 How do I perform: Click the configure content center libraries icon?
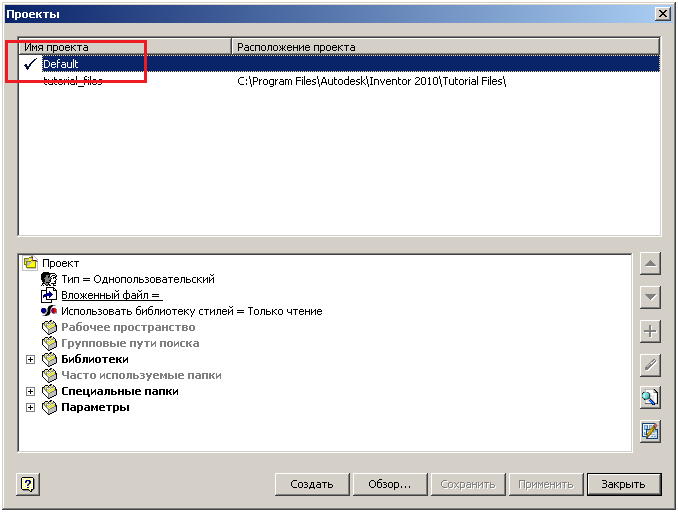[x=650, y=431]
